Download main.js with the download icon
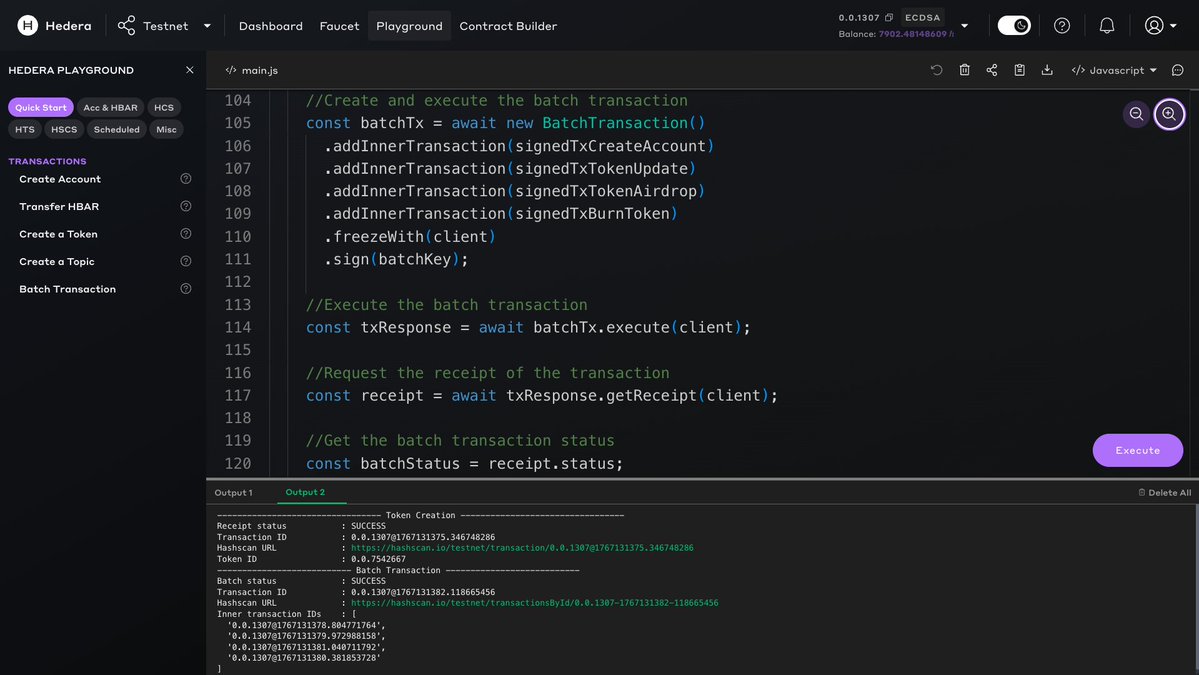Image resolution: width=1199 pixels, height=675 pixels. [x=1047, y=70]
